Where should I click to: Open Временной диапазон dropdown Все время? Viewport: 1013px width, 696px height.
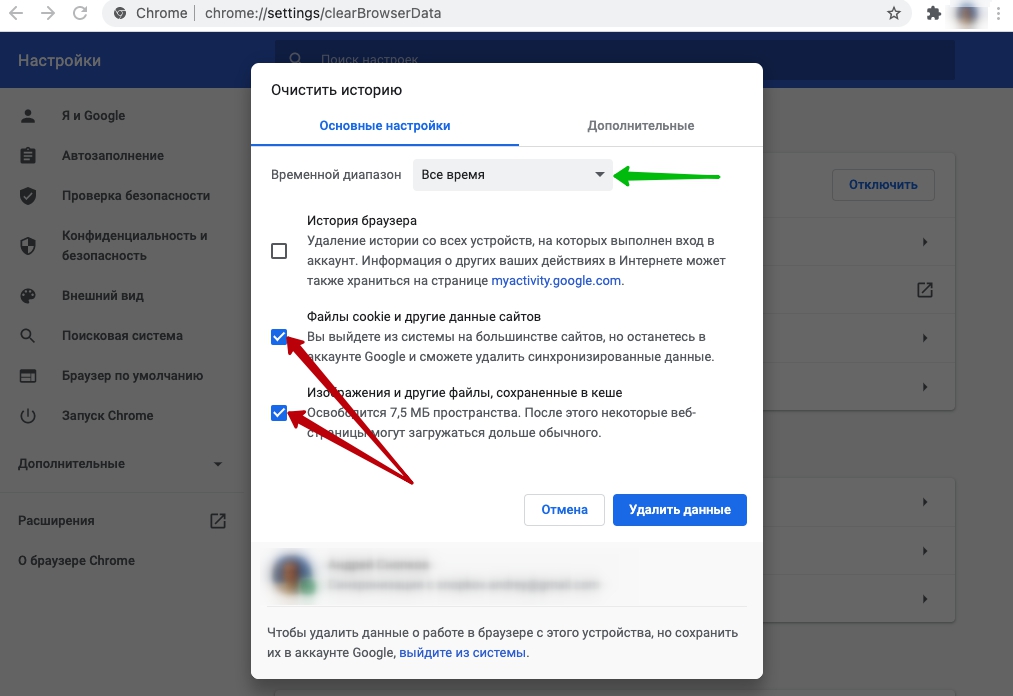(x=512, y=175)
